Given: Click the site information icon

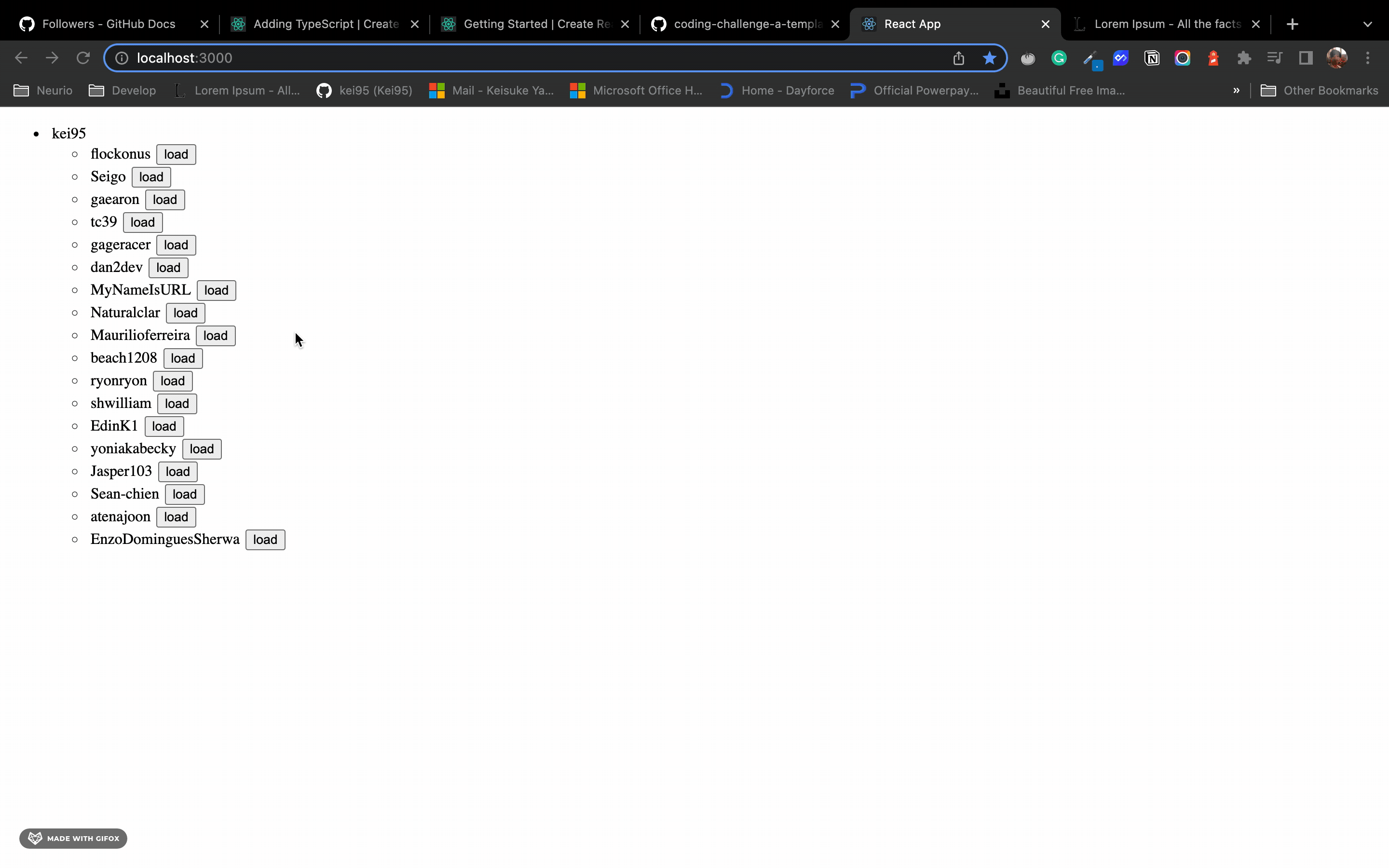Looking at the screenshot, I should pos(122,58).
